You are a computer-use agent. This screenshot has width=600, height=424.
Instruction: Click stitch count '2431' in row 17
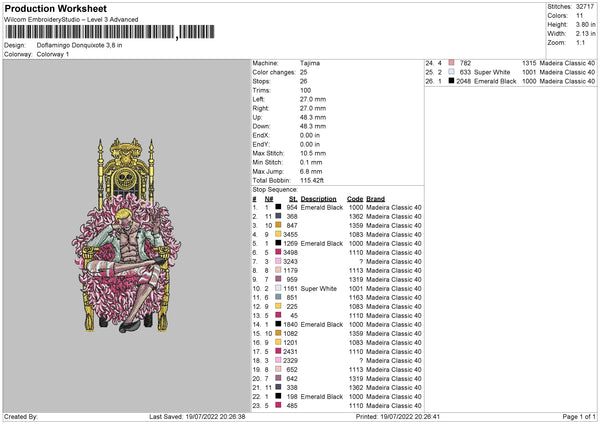point(290,351)
